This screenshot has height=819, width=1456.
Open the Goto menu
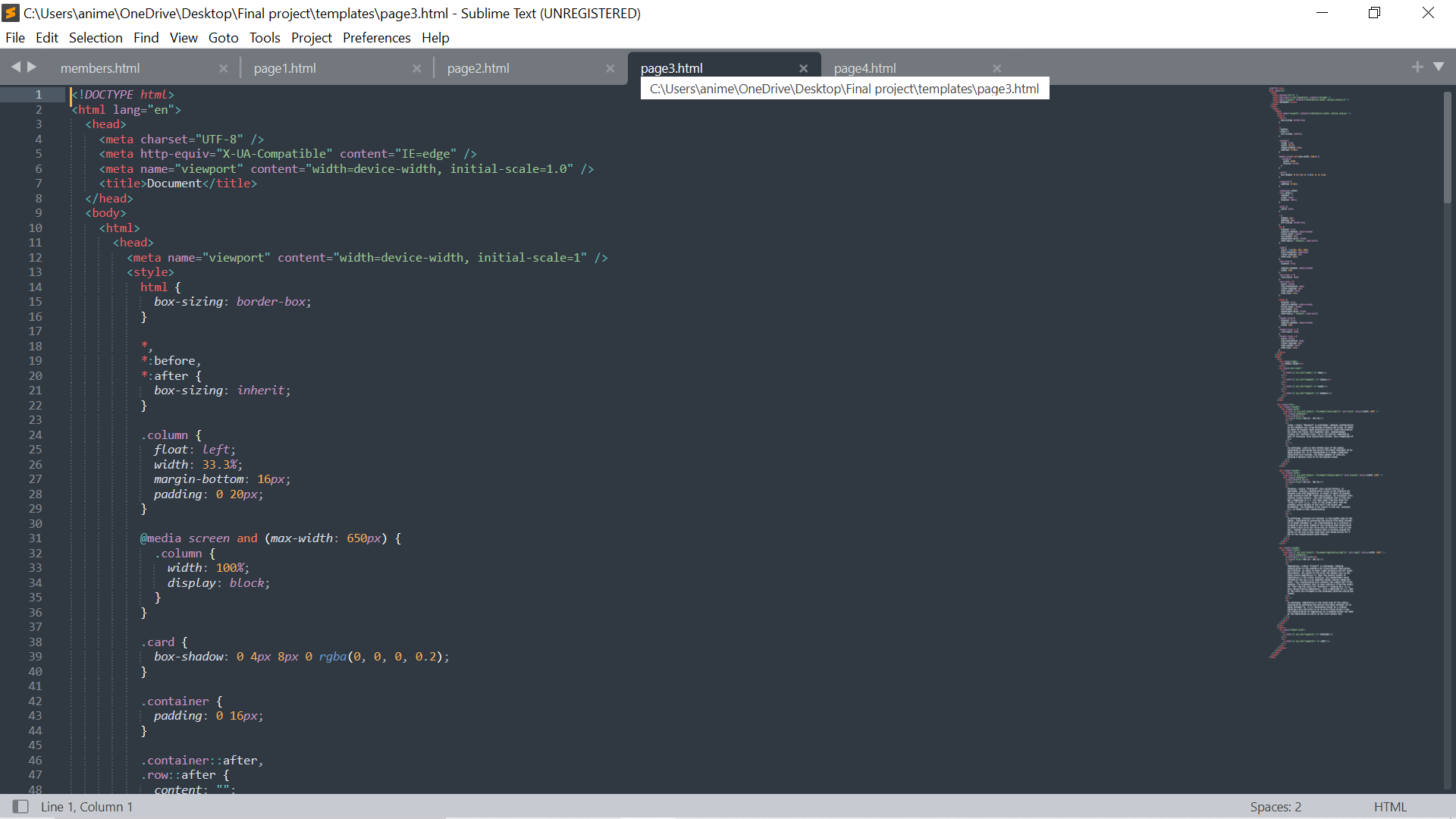[223, 38]
